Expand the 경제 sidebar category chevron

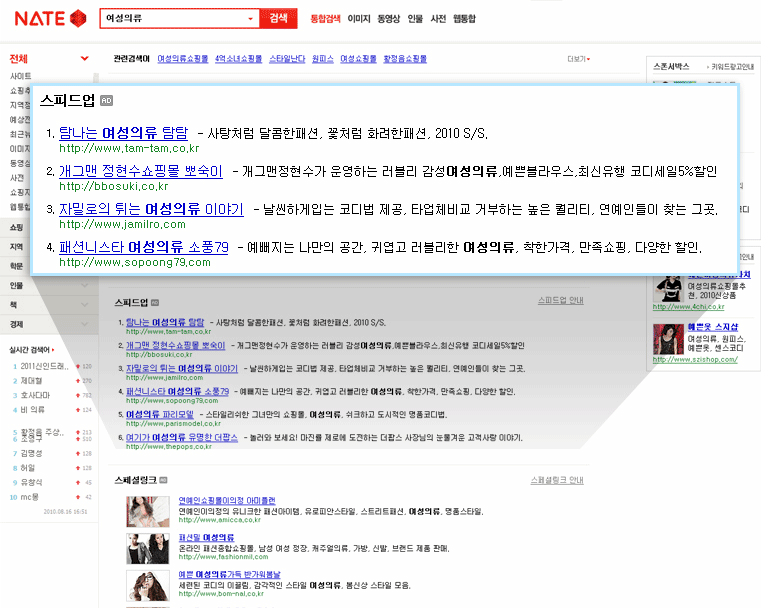pos(84,324)
